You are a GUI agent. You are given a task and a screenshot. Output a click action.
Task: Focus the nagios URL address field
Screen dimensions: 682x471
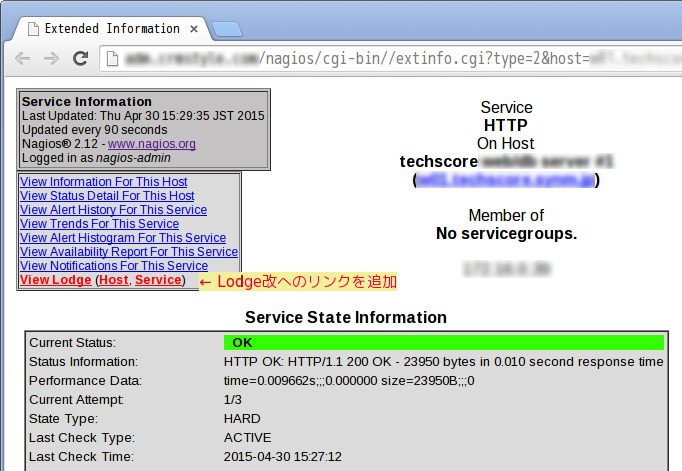coord(391,58)
